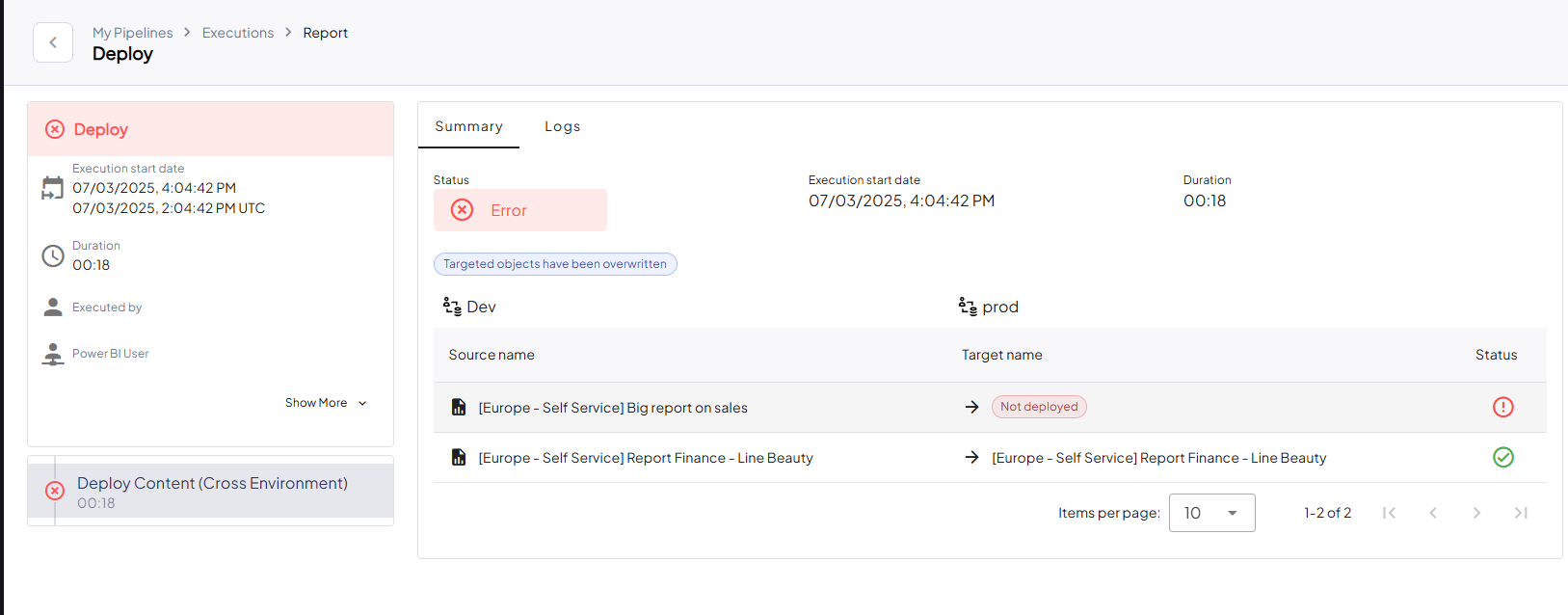Open the Items per page dropdown
The height and width of the screenshot is (615, 1568).
[x=1212, y=513]
